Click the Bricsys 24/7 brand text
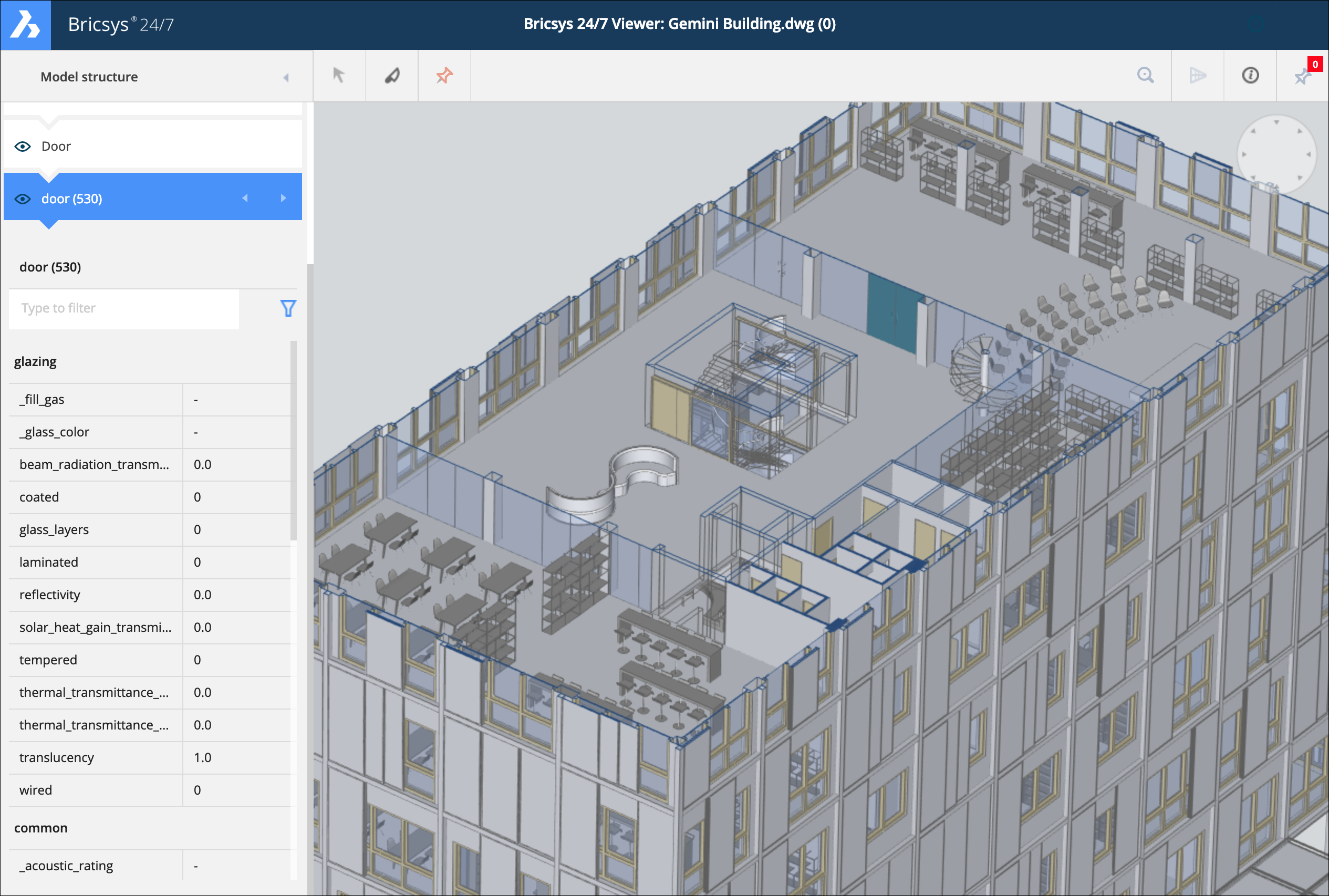Screen dimensions: 1329x896 point(121,25)
